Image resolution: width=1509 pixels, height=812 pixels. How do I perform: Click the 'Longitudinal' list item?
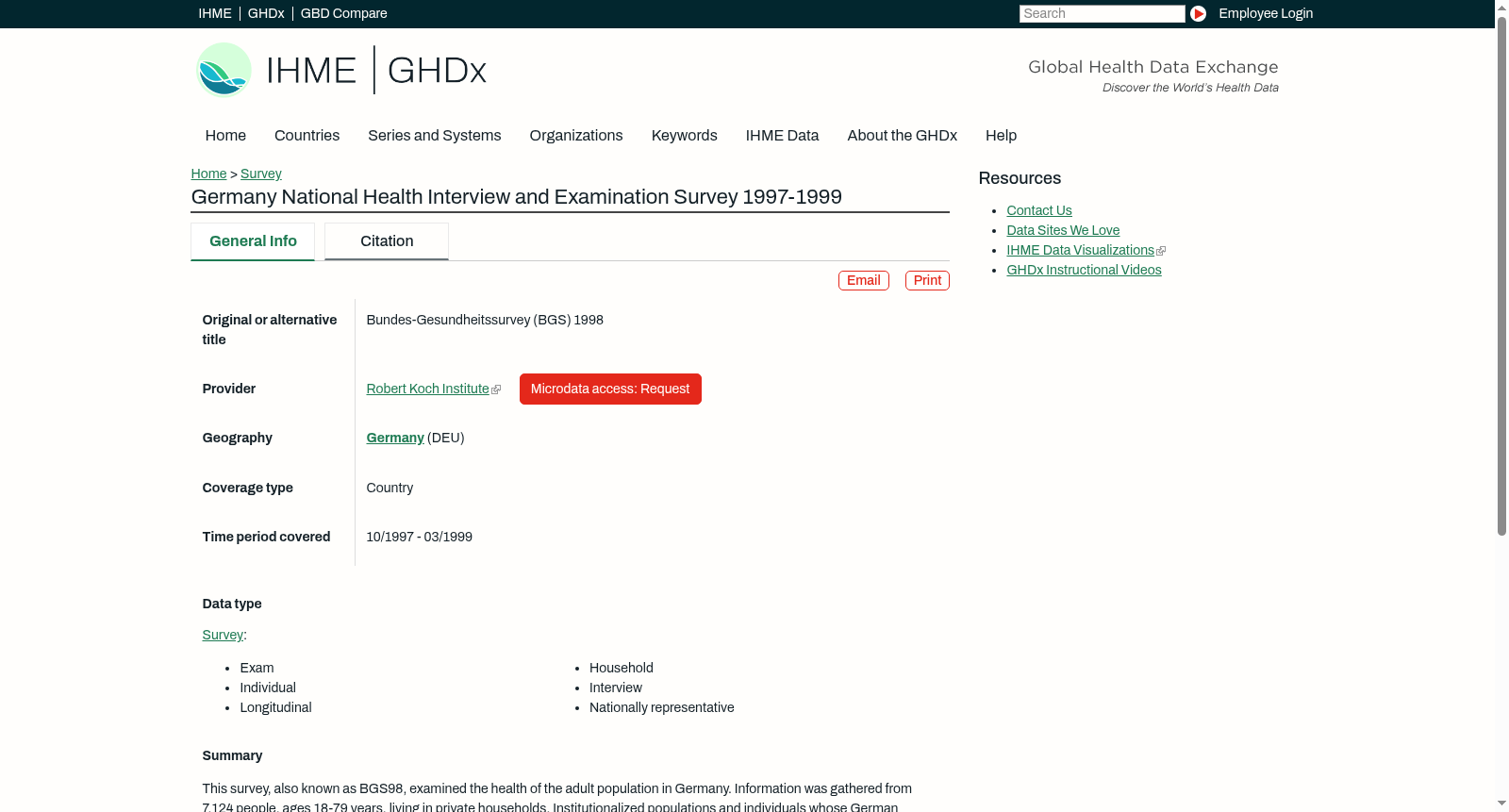click(275, 707)
